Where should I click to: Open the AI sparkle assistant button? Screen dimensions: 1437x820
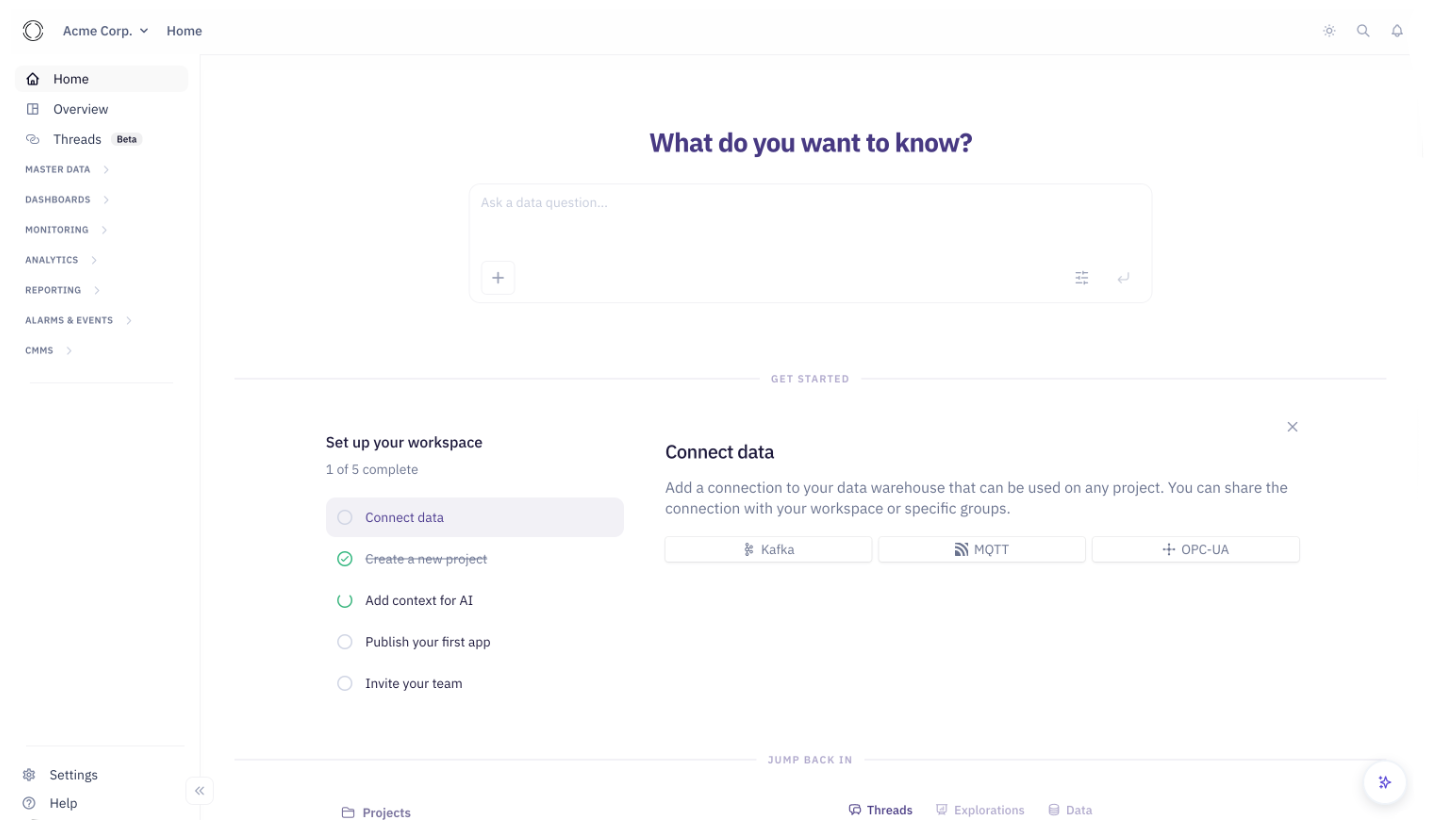(1385, 782)
